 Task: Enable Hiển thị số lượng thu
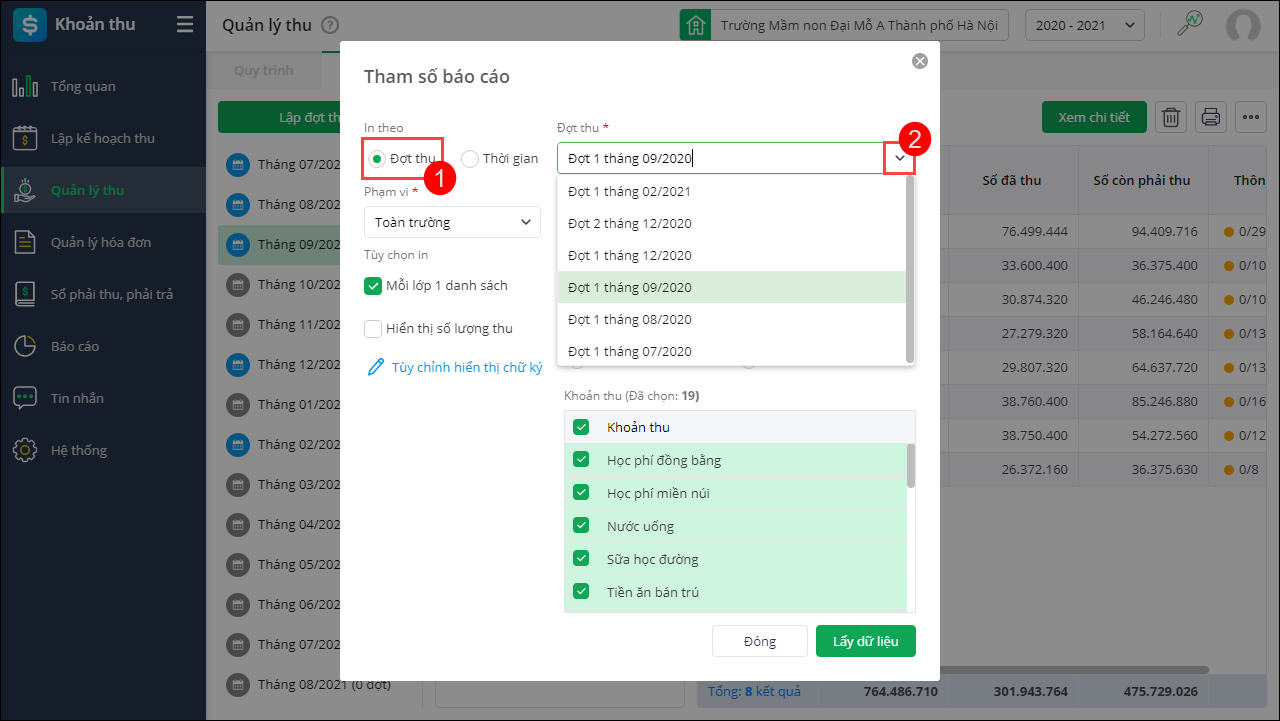[373, 328]
